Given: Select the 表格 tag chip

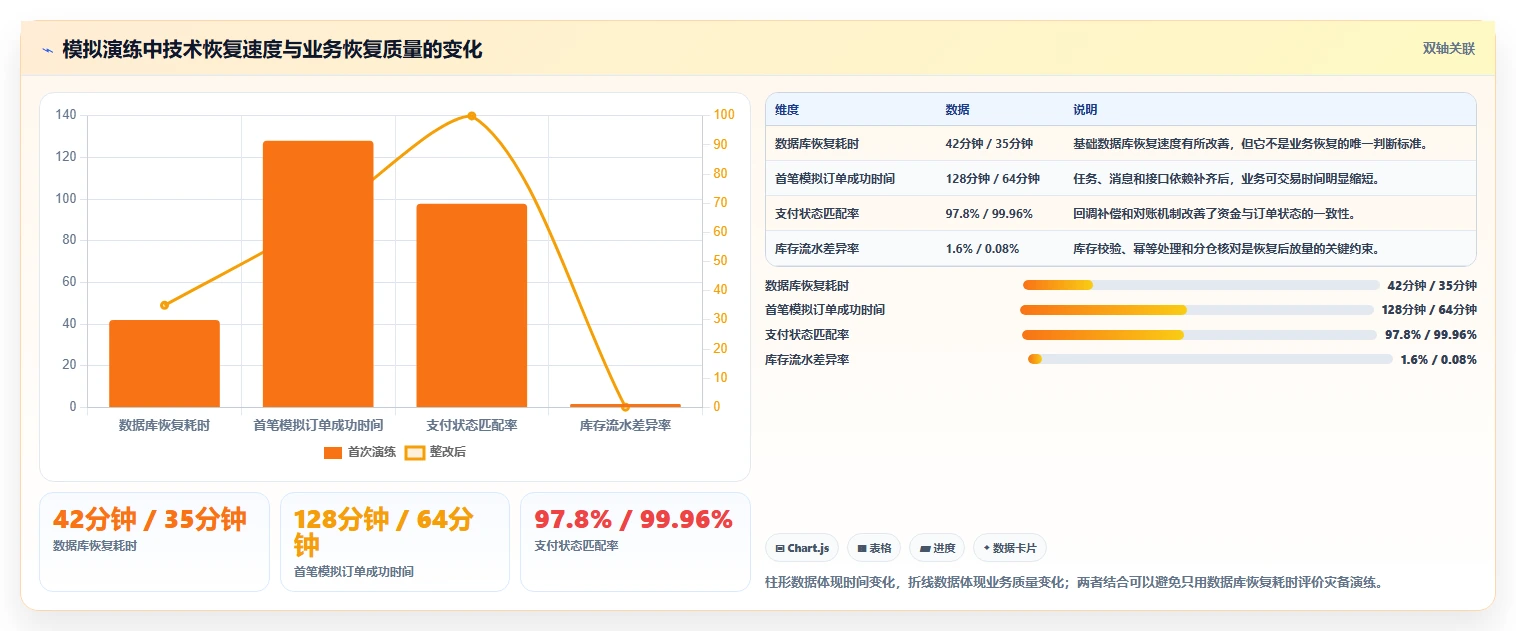Looking at the screenshot, I should (873, 548).
